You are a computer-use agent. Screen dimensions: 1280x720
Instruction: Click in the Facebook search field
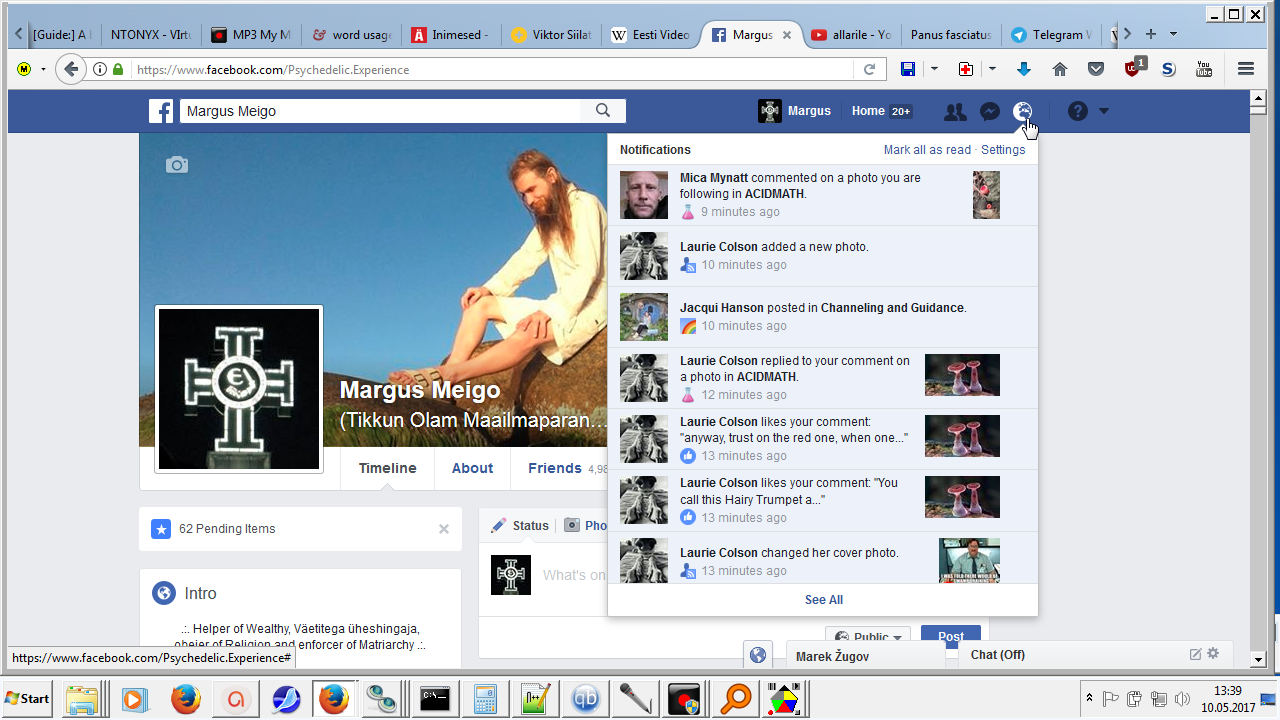click(x=380, y=111)
